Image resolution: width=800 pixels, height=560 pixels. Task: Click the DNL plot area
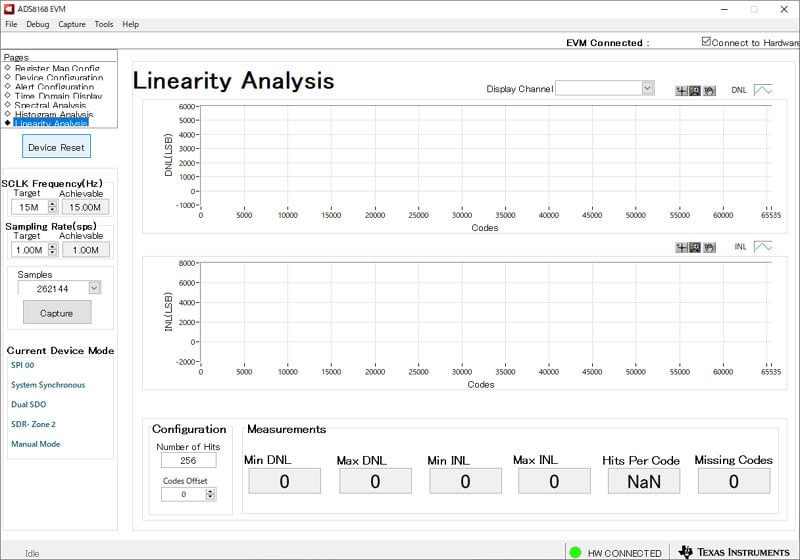[486, 156]
